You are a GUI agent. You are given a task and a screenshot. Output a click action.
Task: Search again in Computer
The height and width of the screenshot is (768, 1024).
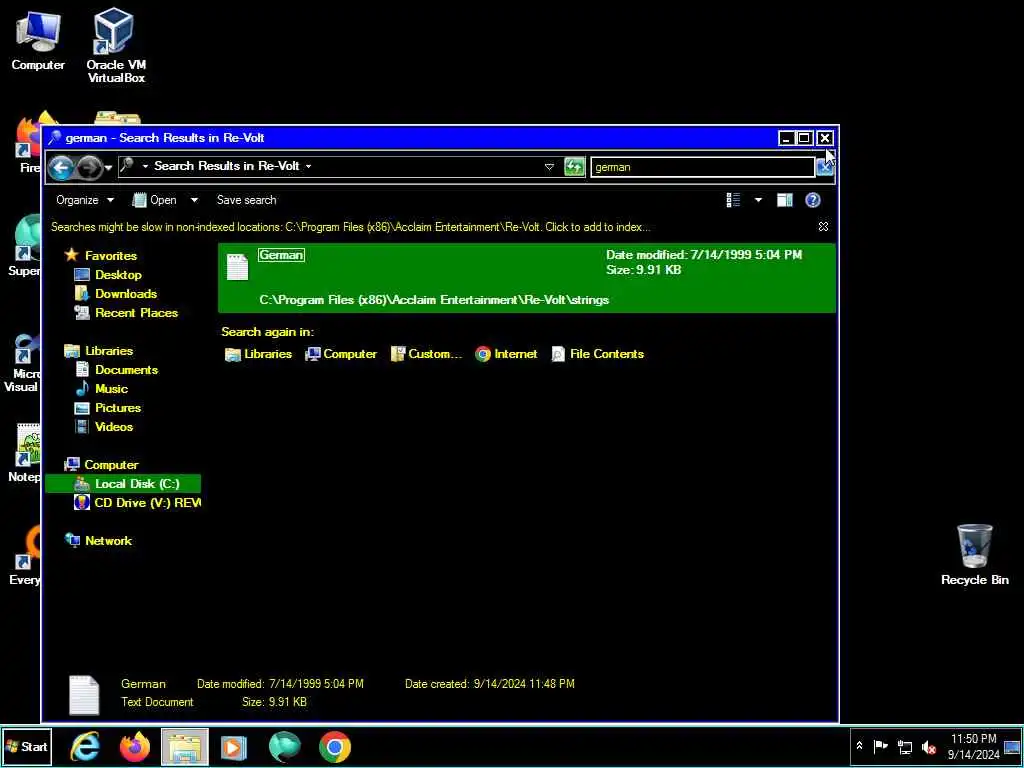click(341, 354)
